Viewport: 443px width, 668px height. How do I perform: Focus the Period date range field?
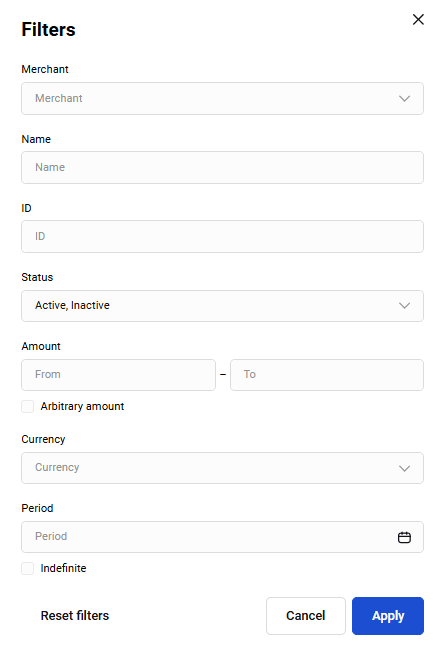[222, 537]
